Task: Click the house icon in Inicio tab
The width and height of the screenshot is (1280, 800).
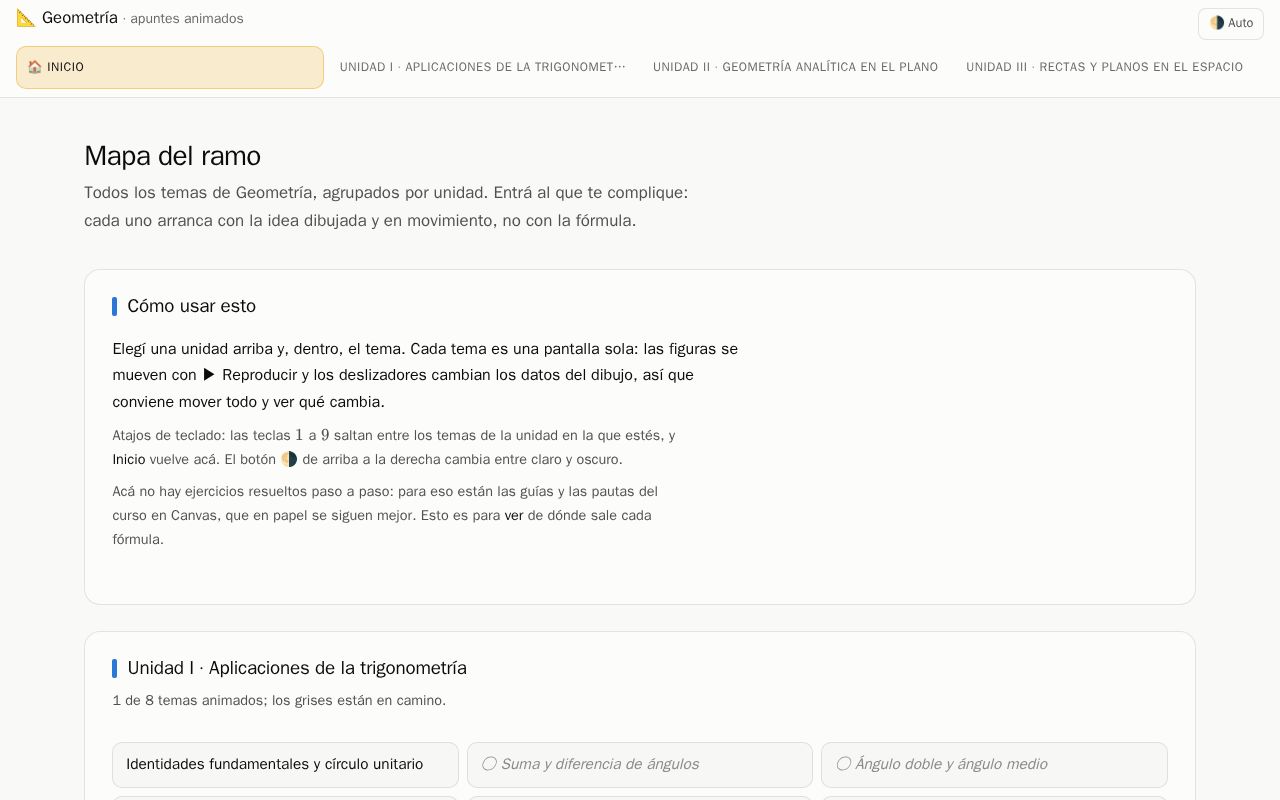Action: pyautogui.click(x=35, y=67)
